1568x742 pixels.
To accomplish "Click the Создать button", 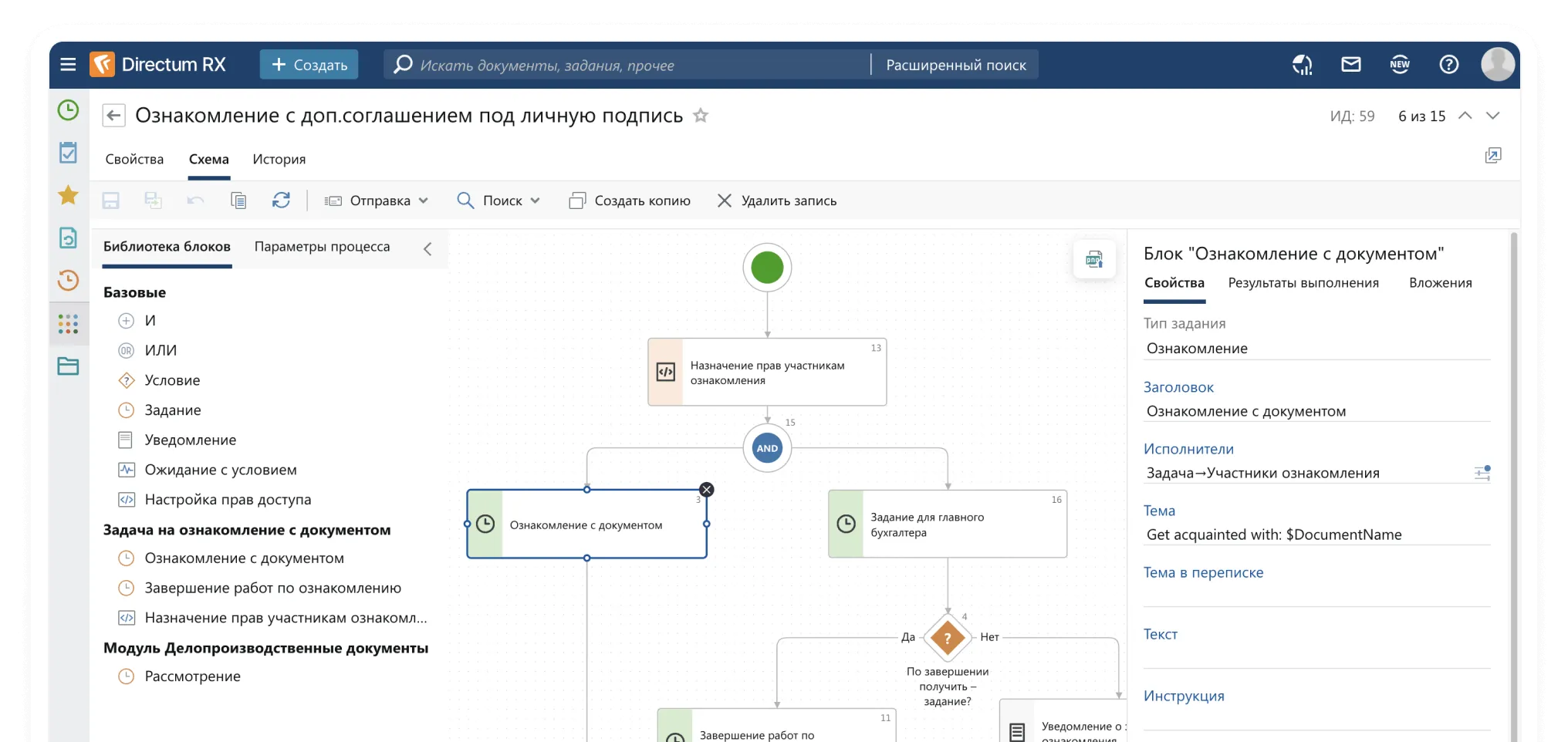I will pyautogui.click(x=309, y=65).
